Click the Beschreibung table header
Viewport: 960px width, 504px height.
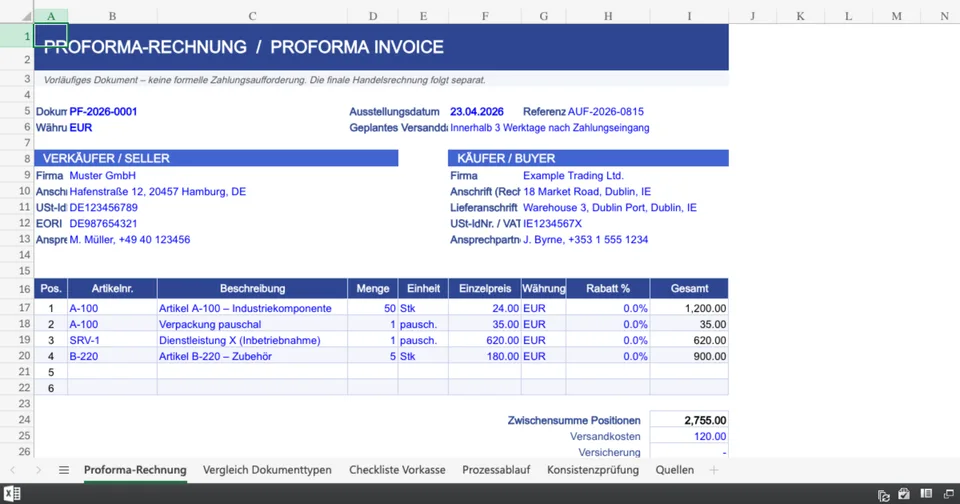252,288
